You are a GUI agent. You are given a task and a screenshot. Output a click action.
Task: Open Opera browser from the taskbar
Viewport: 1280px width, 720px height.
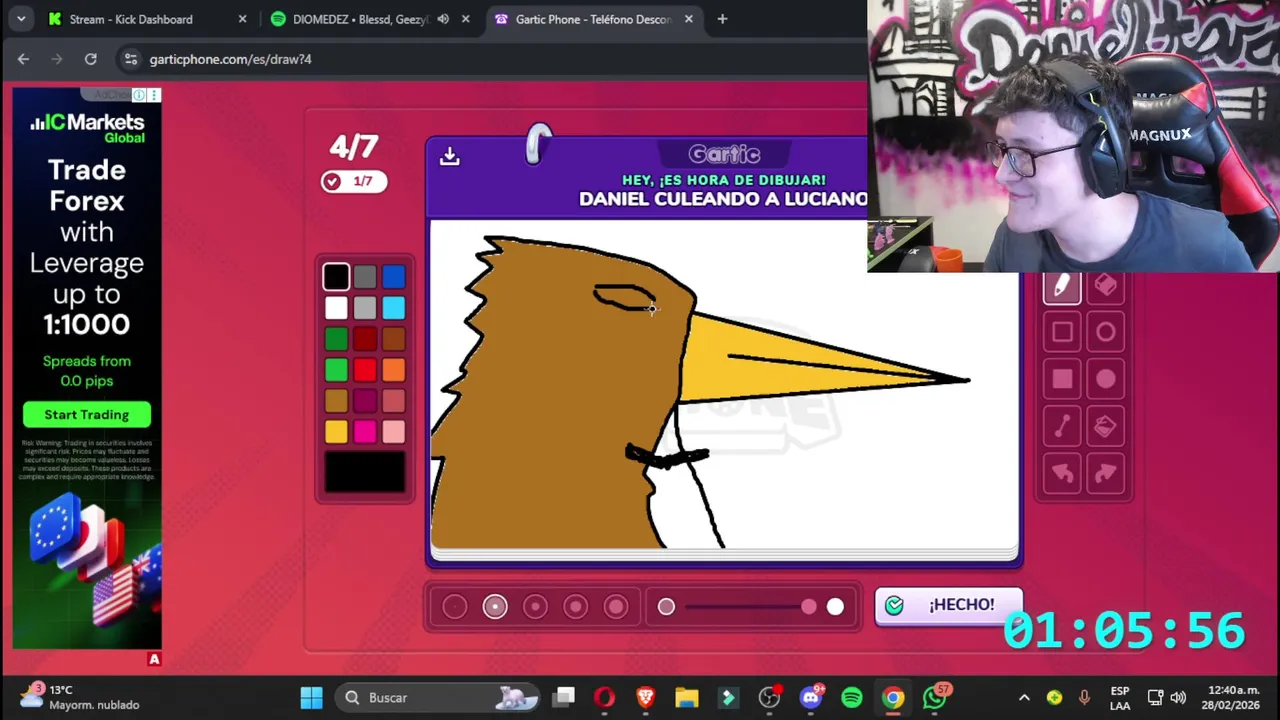point(604,697)
